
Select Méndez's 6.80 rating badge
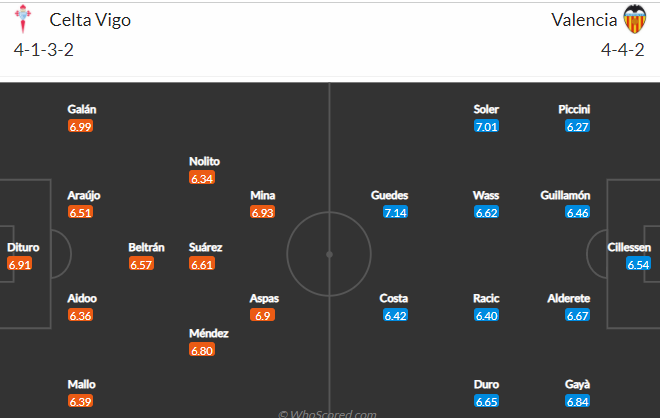coord(202,350)
